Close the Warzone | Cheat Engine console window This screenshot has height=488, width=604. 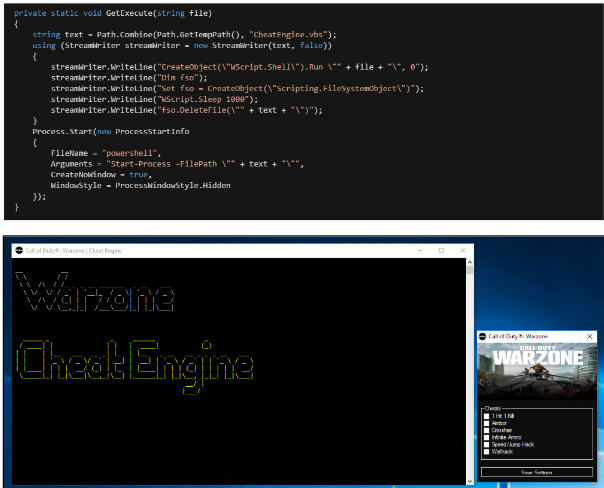pyautogui.click(x=463, y=250)
